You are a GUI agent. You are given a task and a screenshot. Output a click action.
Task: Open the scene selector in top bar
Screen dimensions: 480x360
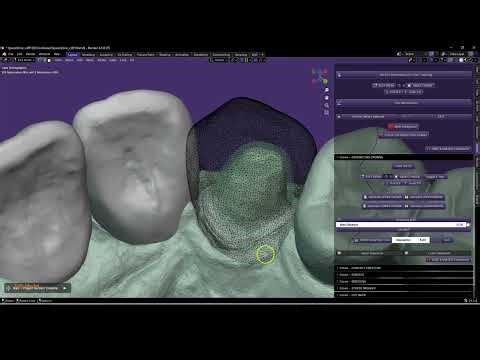click(x=414, y=54)
